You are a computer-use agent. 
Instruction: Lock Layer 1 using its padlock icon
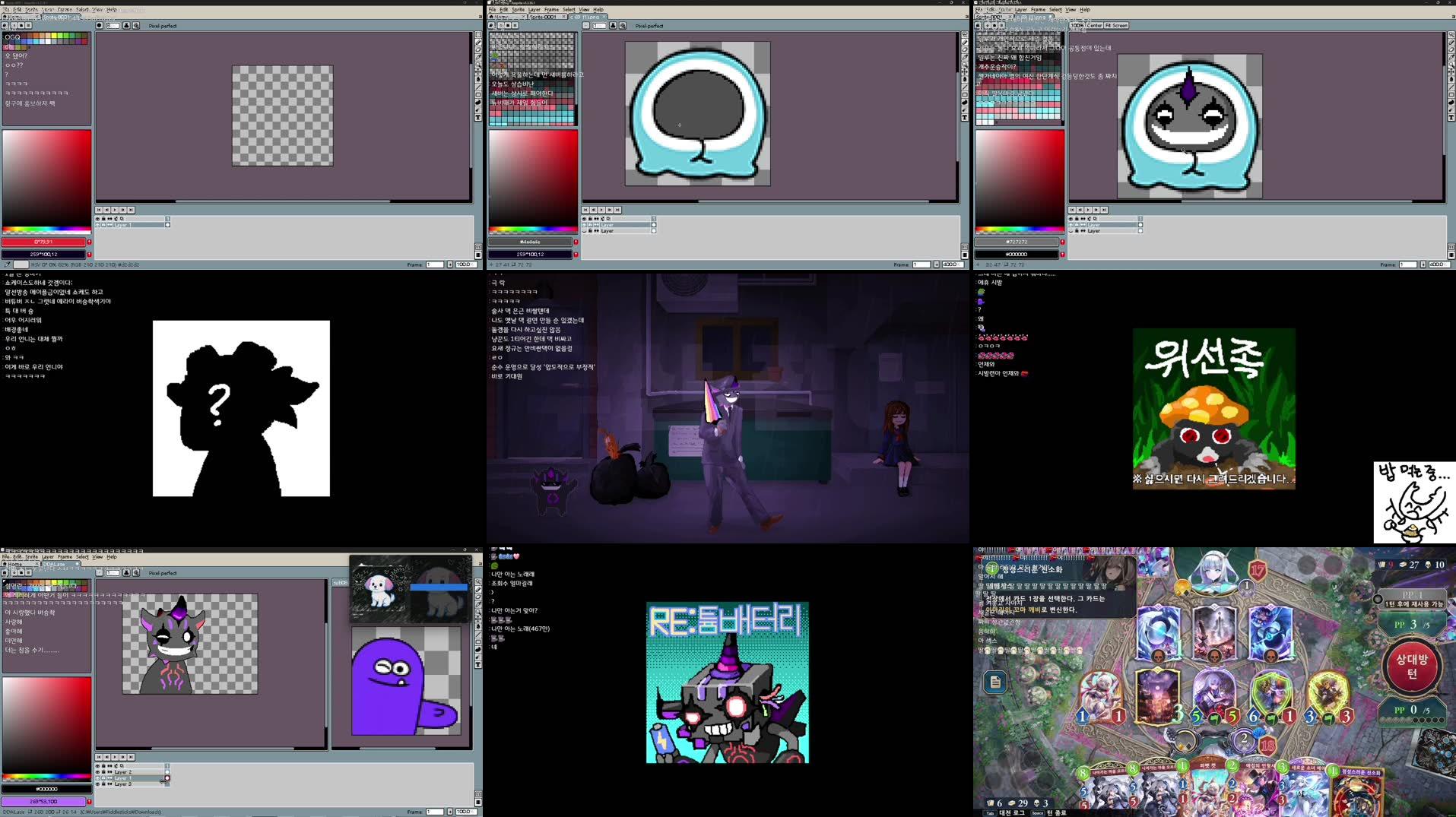coord(103,777)
